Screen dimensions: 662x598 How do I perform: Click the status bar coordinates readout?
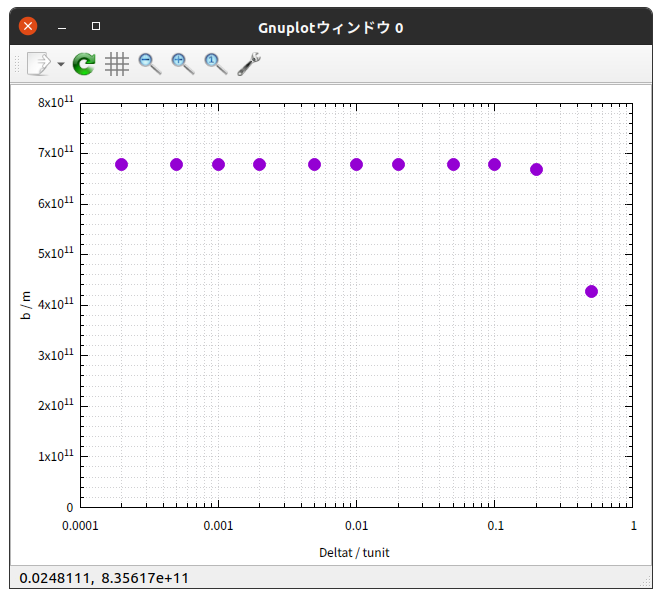104,578
